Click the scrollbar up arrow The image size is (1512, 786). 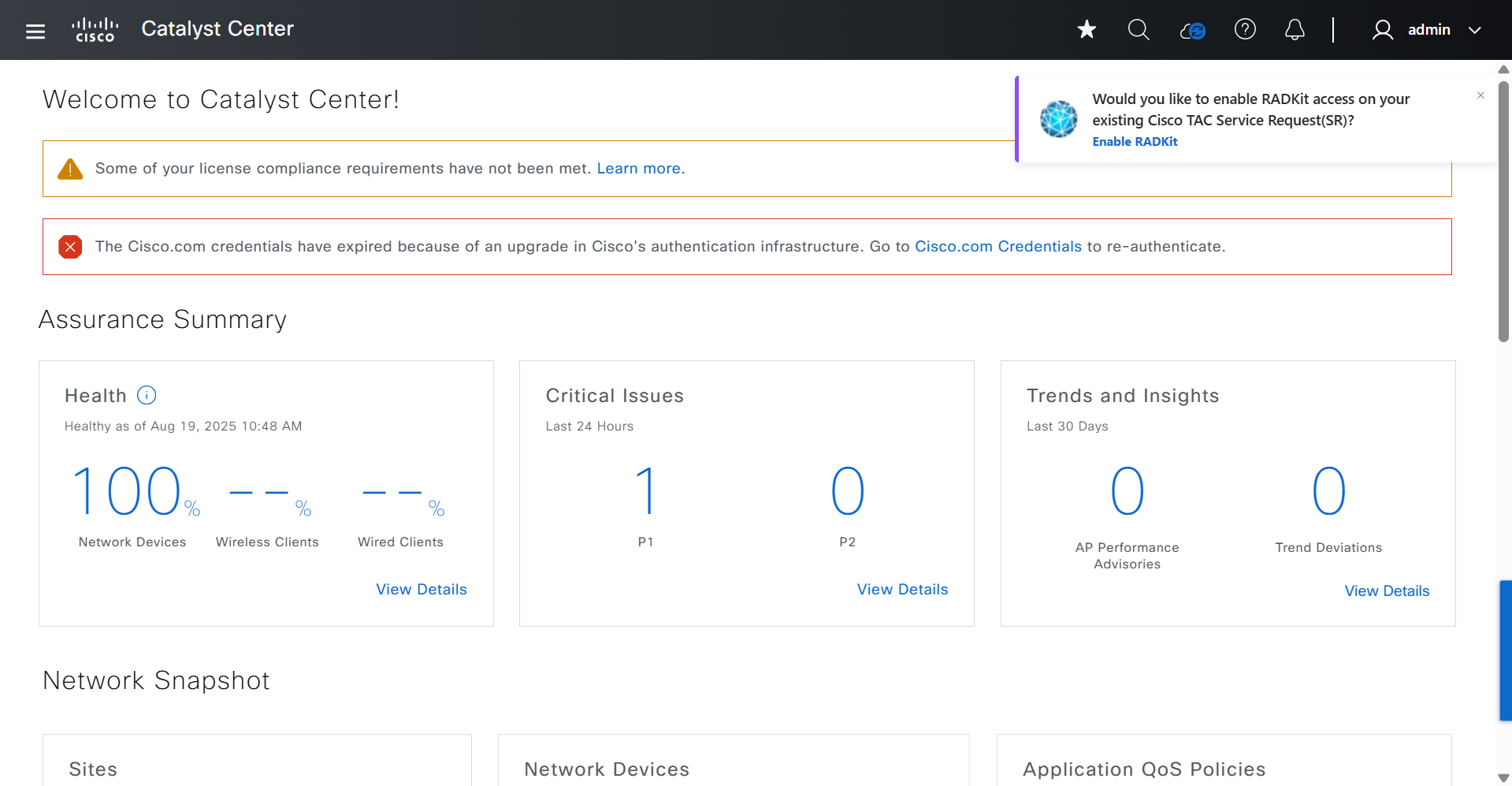(1503, 69)
